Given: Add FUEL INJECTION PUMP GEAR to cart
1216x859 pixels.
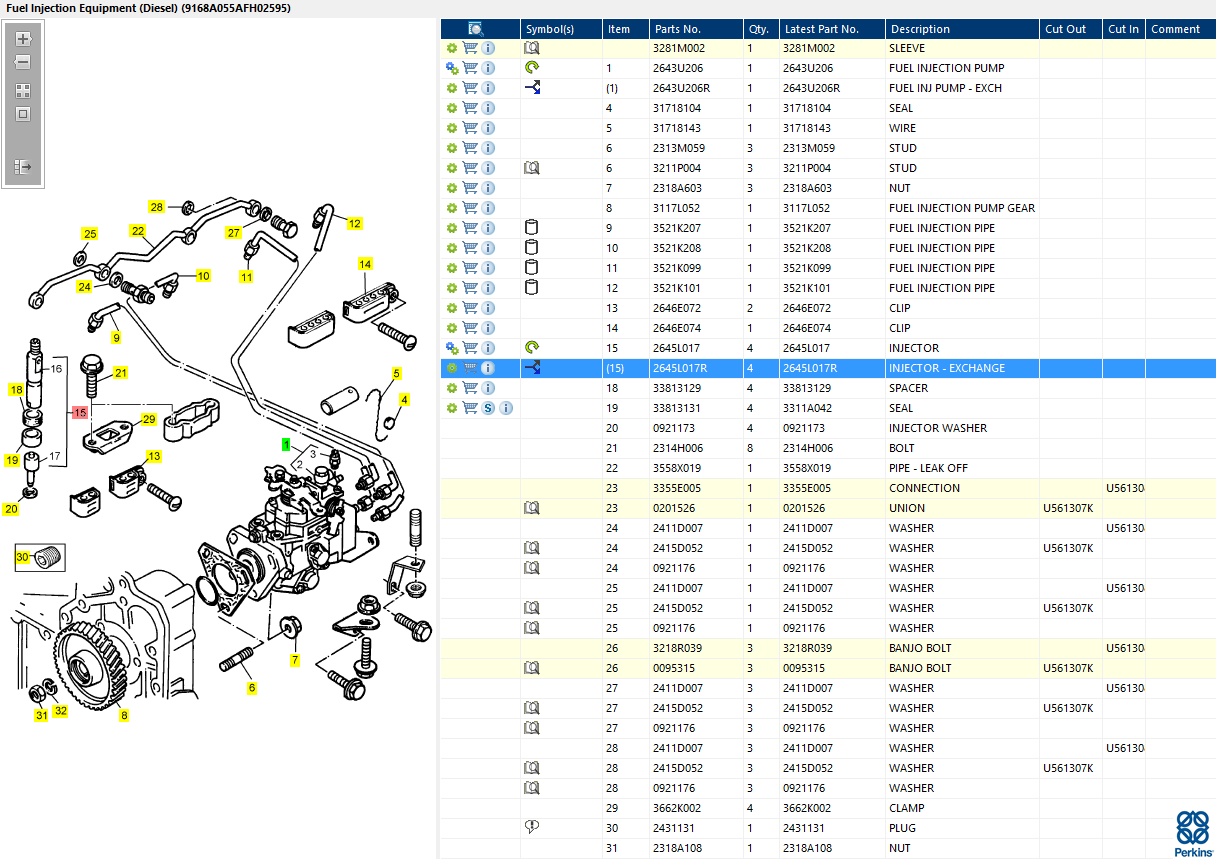Looking at the screenshot, I should click(x=470, y=208).
